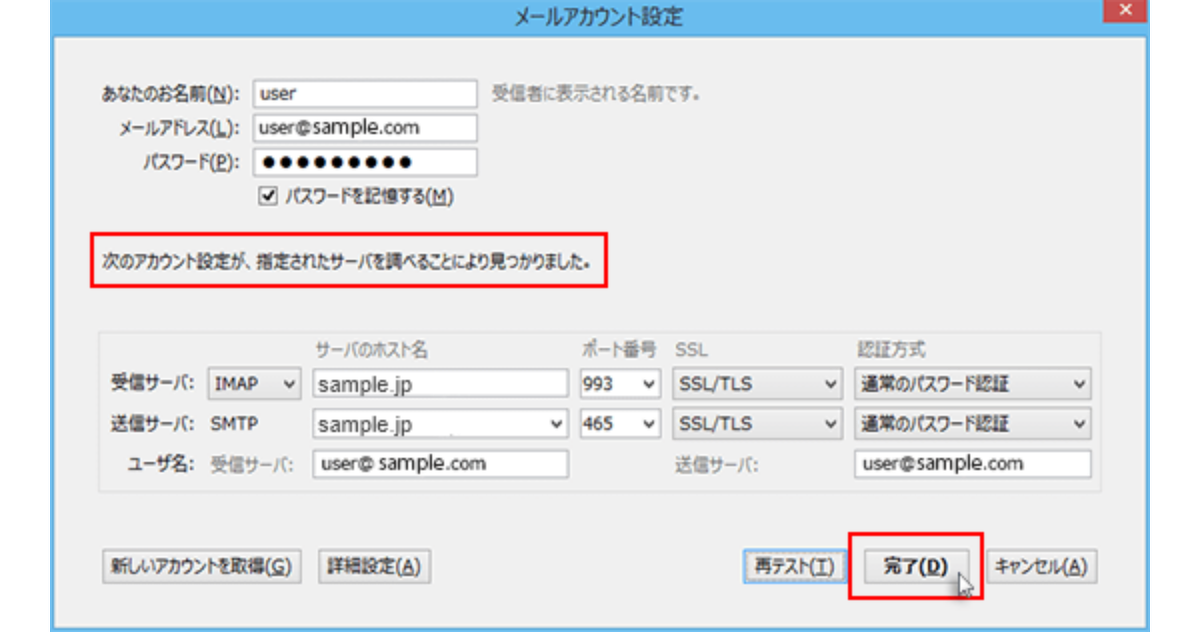Click the キャンセル button
Viewport: 1200px width, 632px height.
click(1041, 566)
